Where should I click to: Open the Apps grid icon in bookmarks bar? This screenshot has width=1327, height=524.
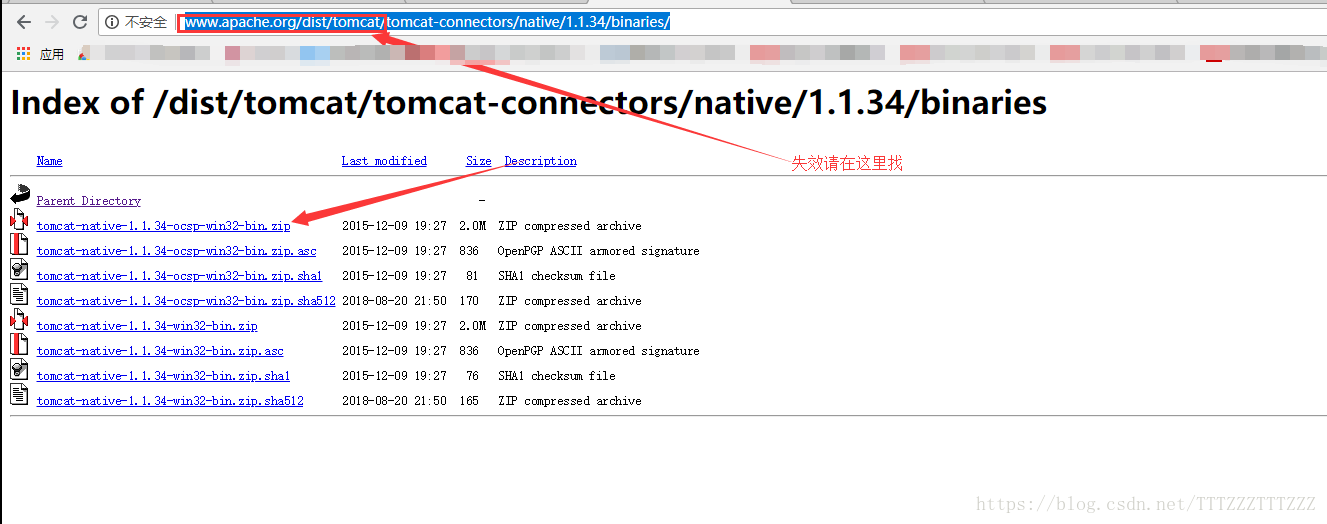(x=24, y=54)
